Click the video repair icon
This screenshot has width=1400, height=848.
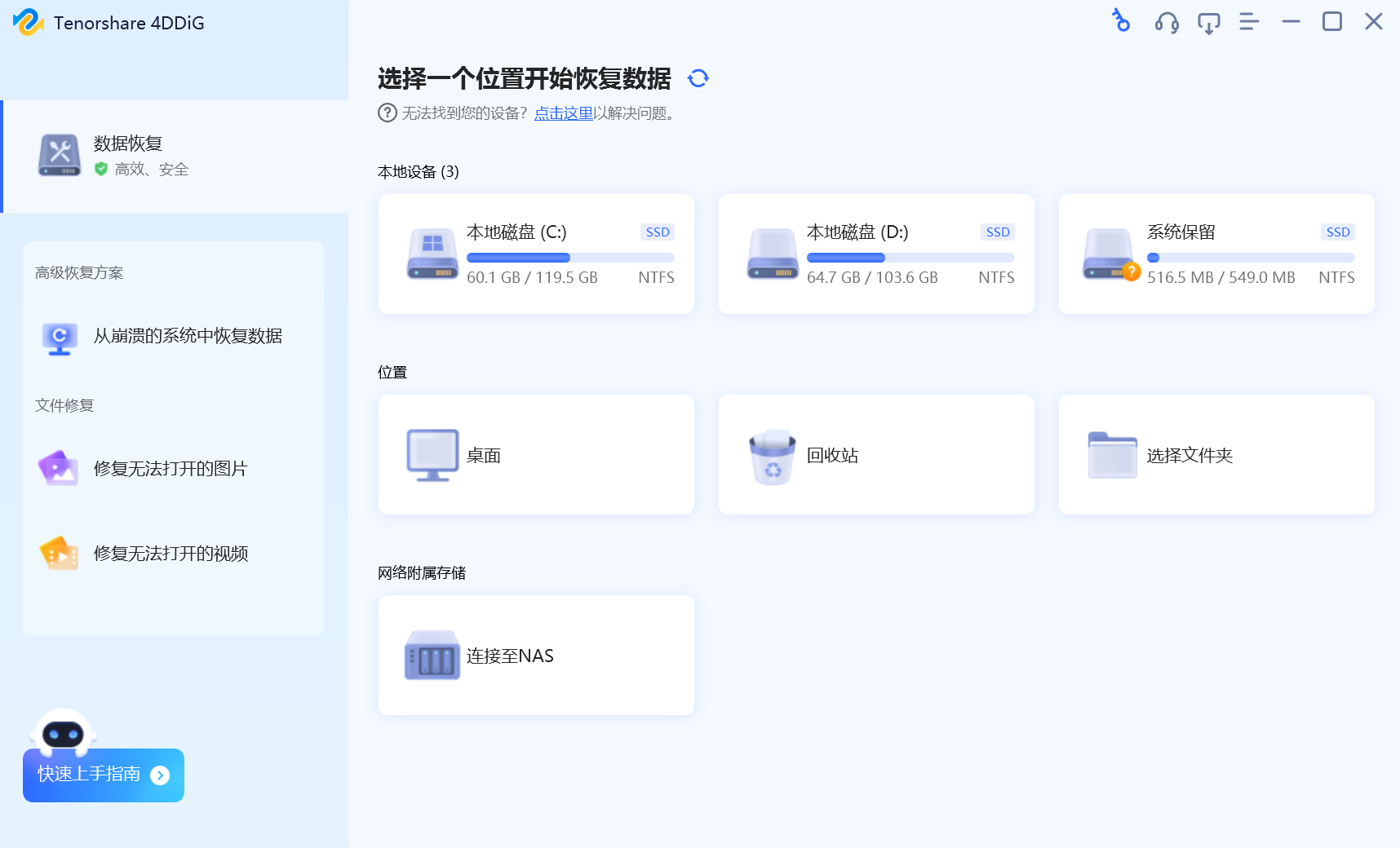[x=59, y=554]
